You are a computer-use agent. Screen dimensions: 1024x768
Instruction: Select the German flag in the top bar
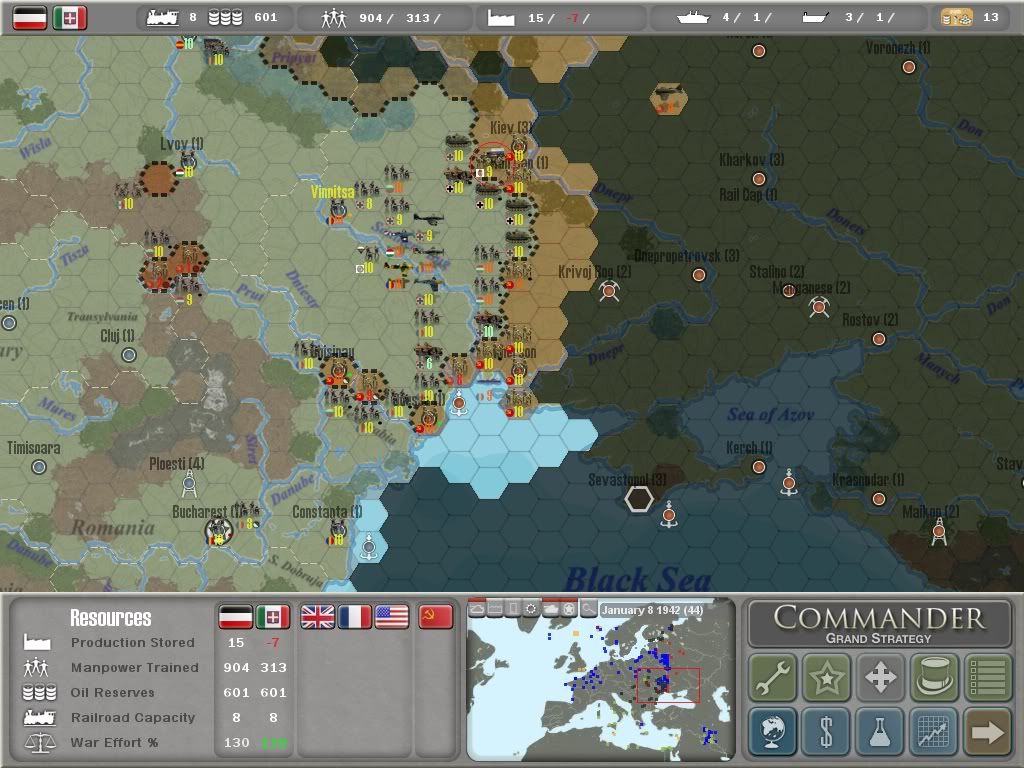pyautogui.click(x=30, y=18)
